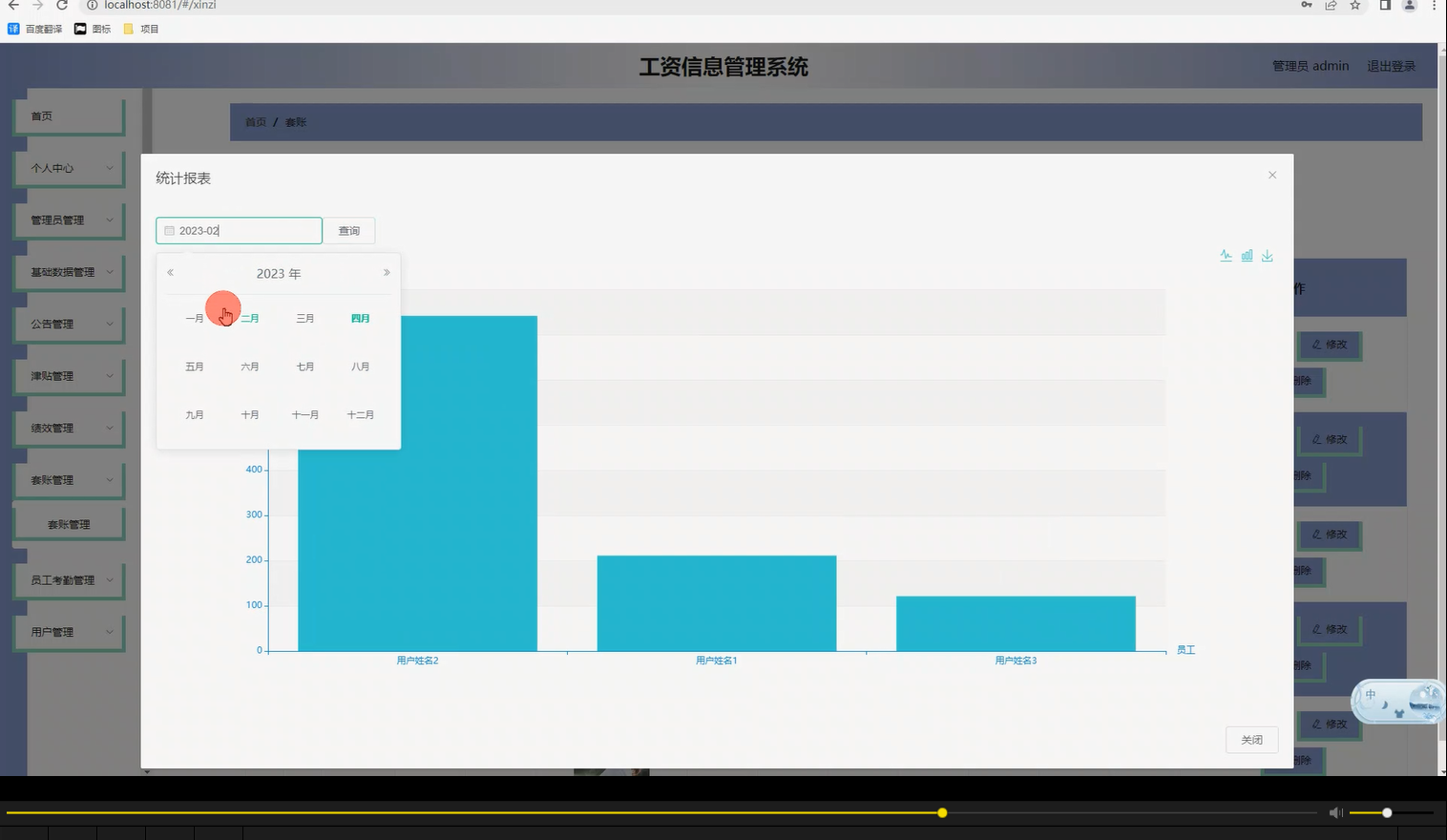Click the 关闭 button on the dialog
Image resolution: width=1447 pixels, height=840 pixels.
coord(1251,740)
